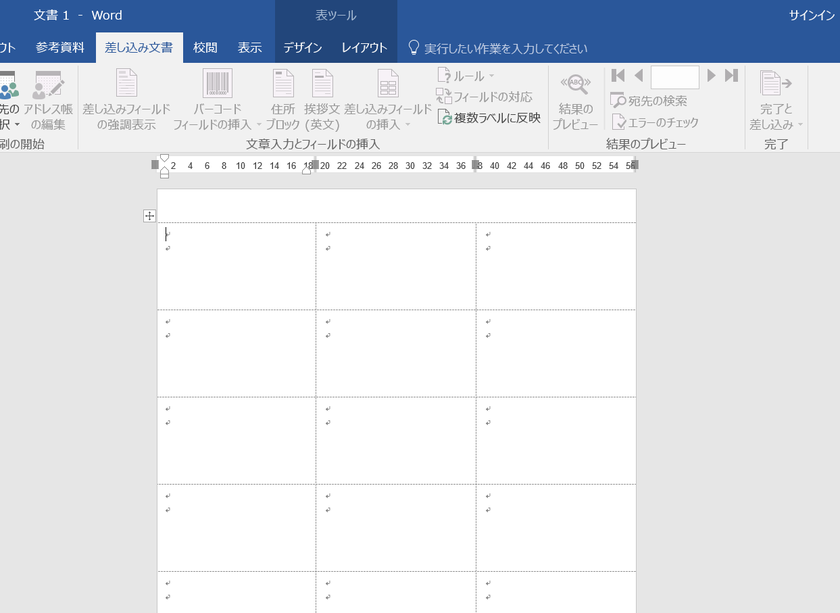Image resolution: width=840 pixels, height=613 pixels.
Task: Open the ルール rules menu
Action: coord(466,76)
